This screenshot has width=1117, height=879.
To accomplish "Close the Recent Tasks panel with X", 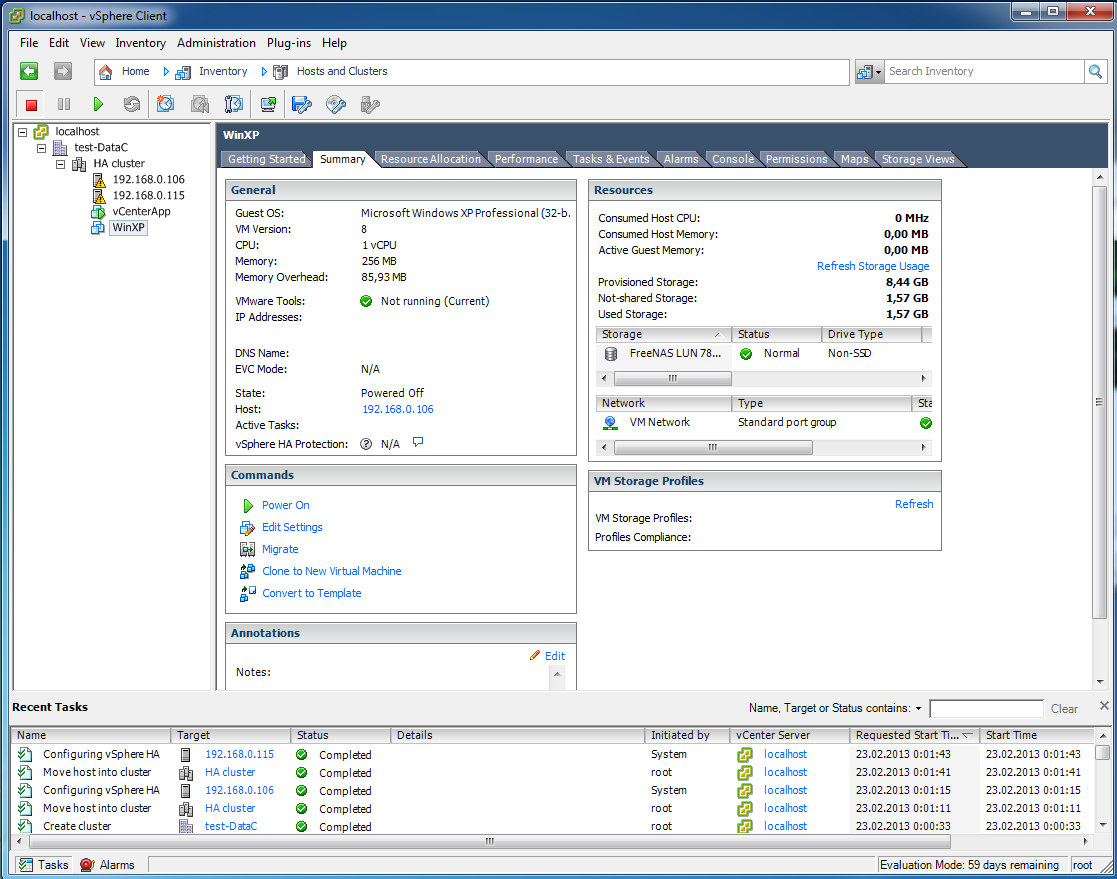I will [x=1103, y=705].
